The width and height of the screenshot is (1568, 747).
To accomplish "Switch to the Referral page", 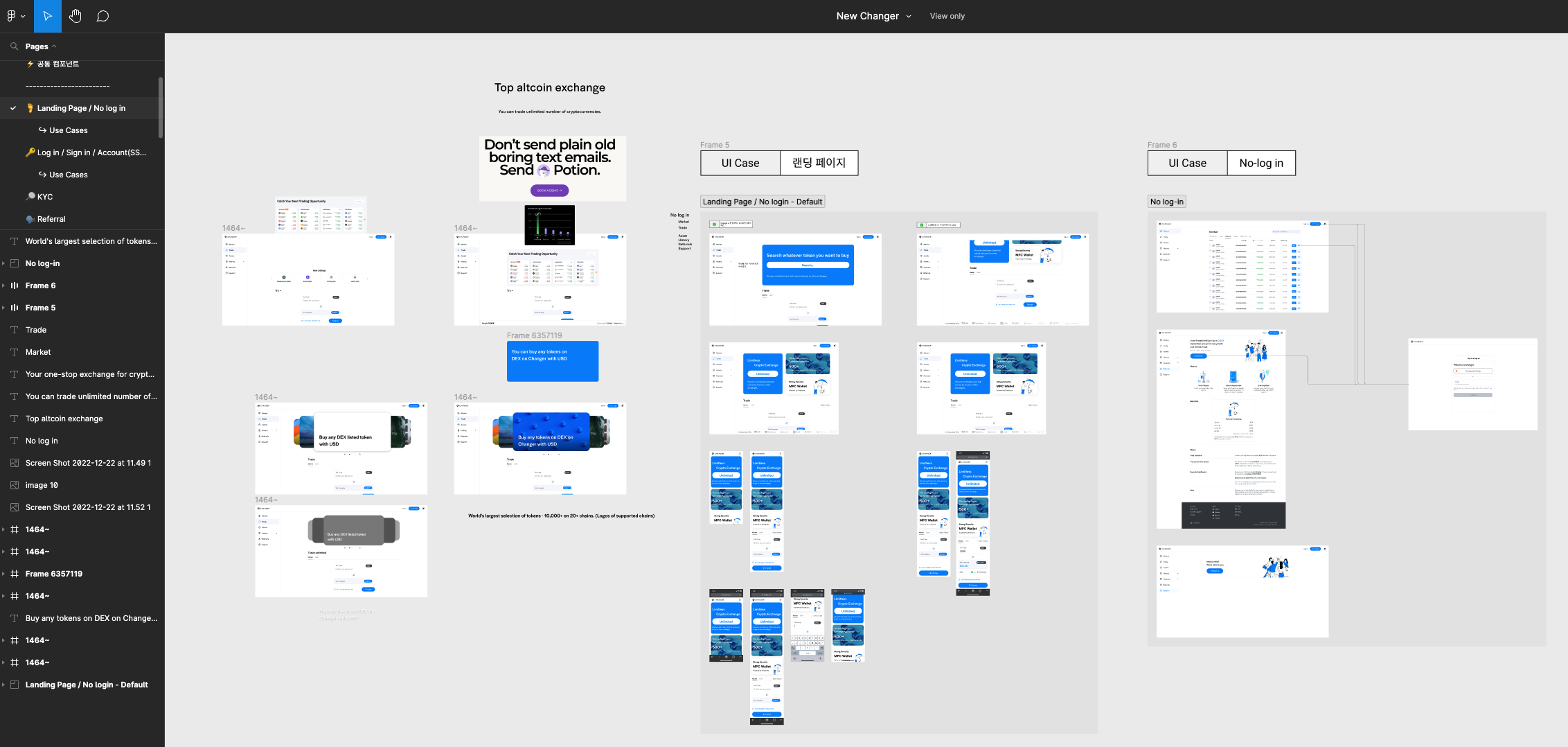I will [x=51, y=219].
